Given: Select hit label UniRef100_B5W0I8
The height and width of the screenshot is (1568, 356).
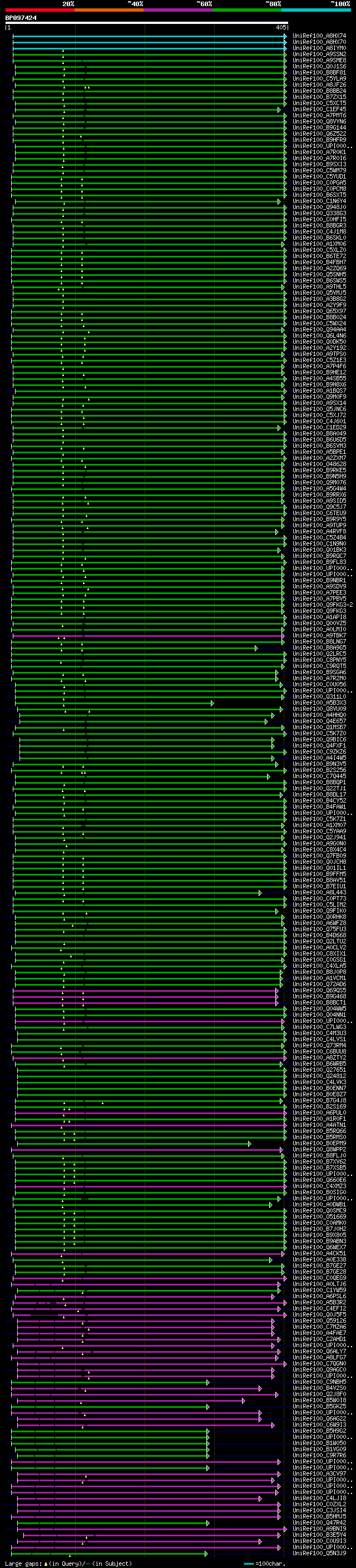Looking at the screenshot, I should click(x=319, y=1400).
